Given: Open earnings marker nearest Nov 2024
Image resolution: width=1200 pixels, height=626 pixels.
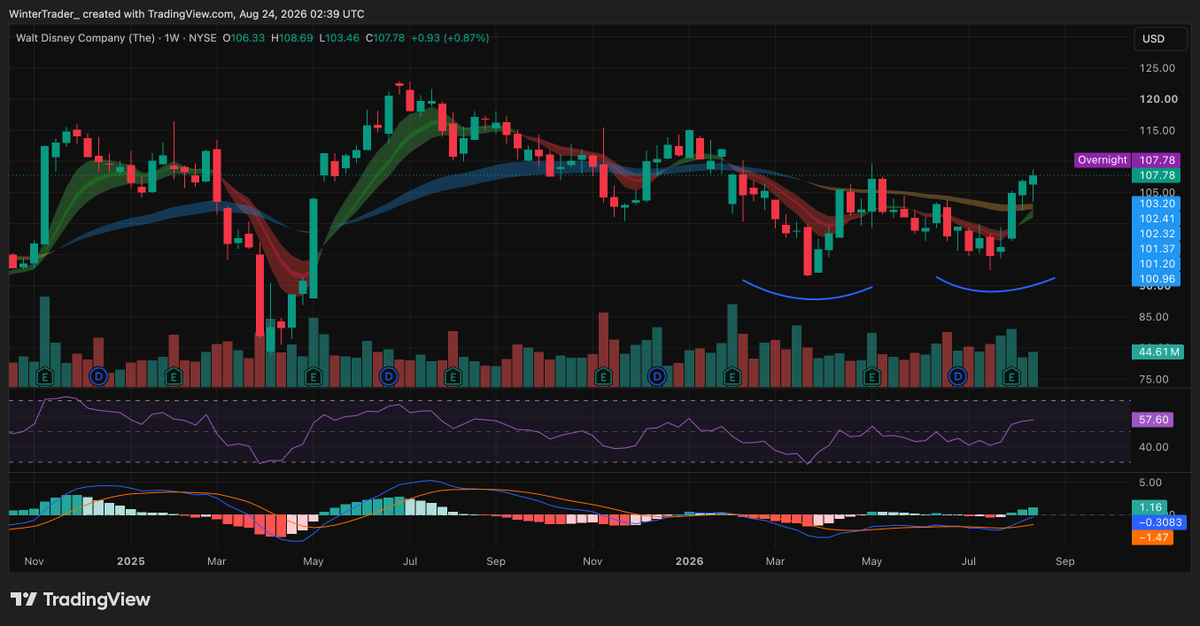Looking at the screenshot, I should [x=44, y=376].
